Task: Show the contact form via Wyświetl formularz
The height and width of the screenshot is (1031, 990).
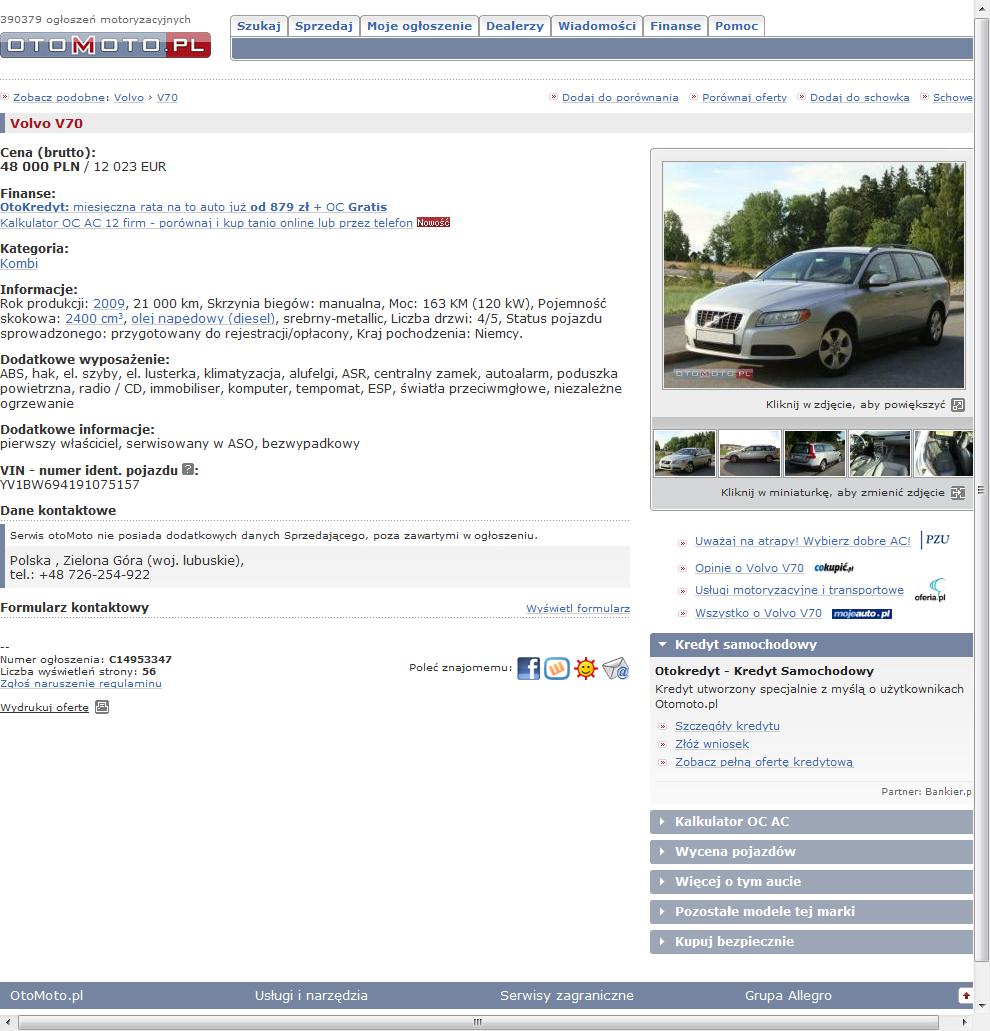Action: click(x=578, y=608)
